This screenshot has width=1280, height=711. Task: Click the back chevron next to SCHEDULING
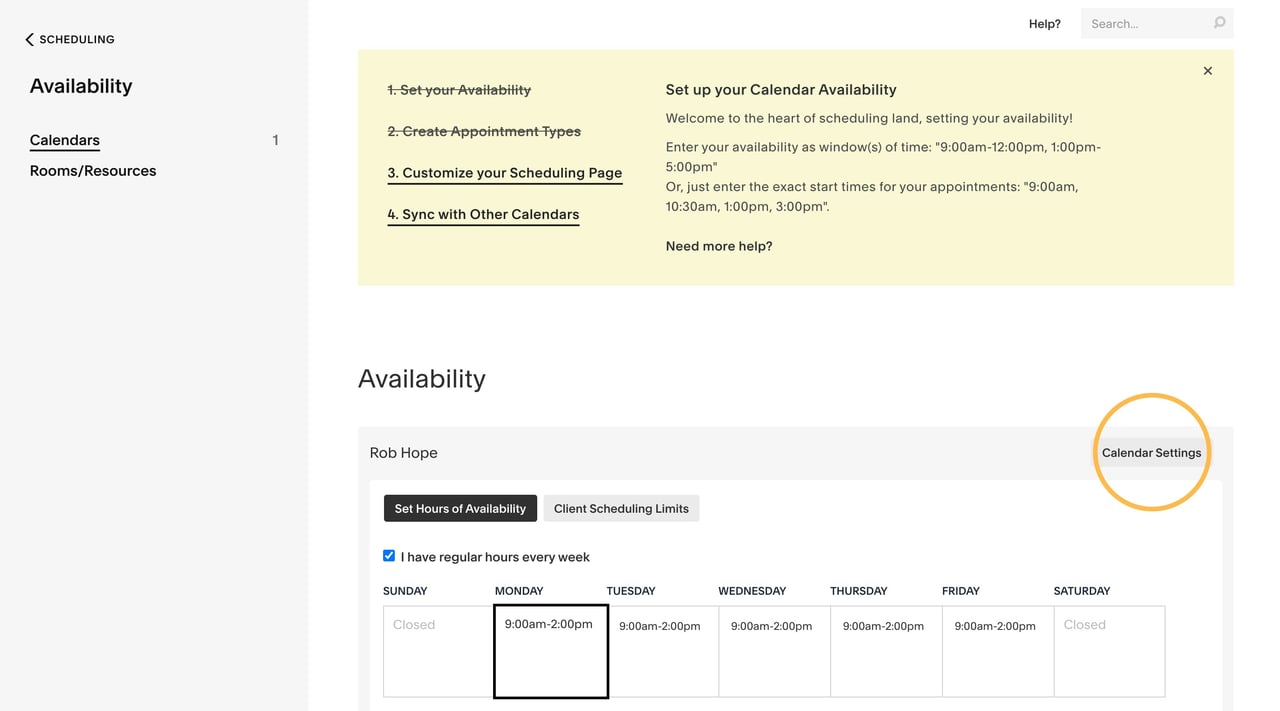27,39
